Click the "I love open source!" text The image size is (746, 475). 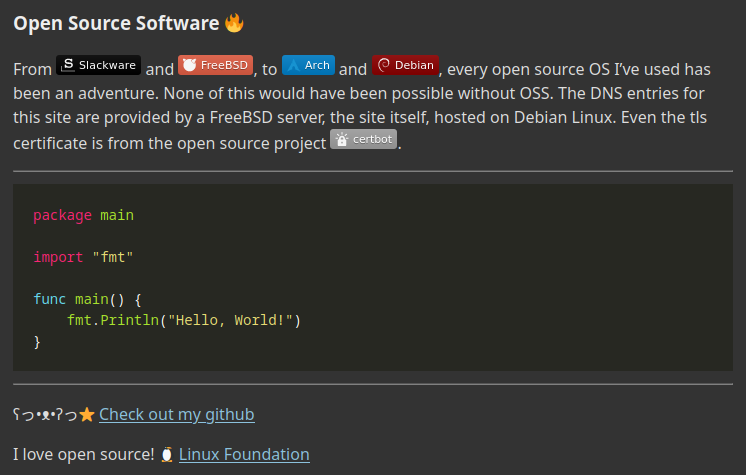pyautogui.click(x=84, y=454)
